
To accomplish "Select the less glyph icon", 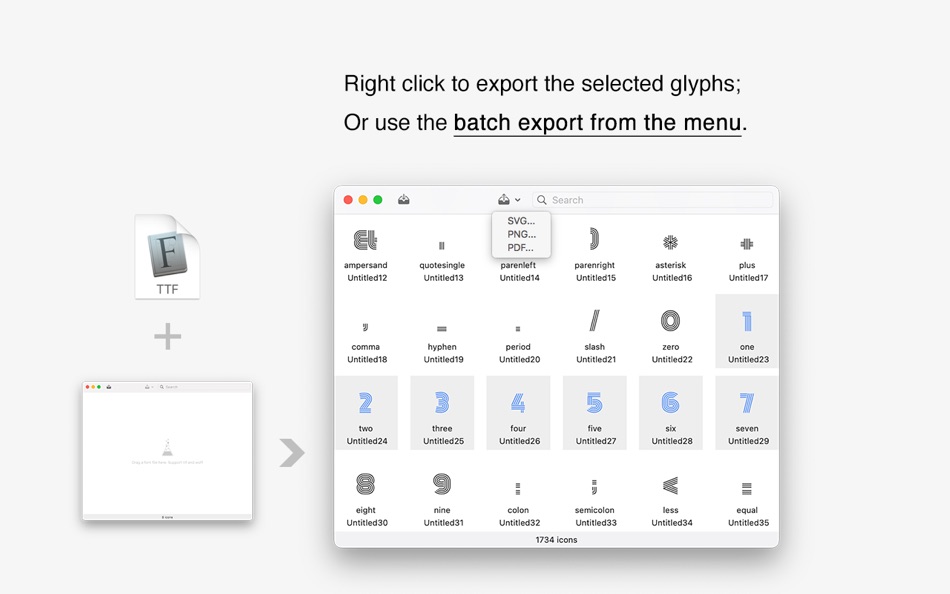I will click(x=670, y=485).
